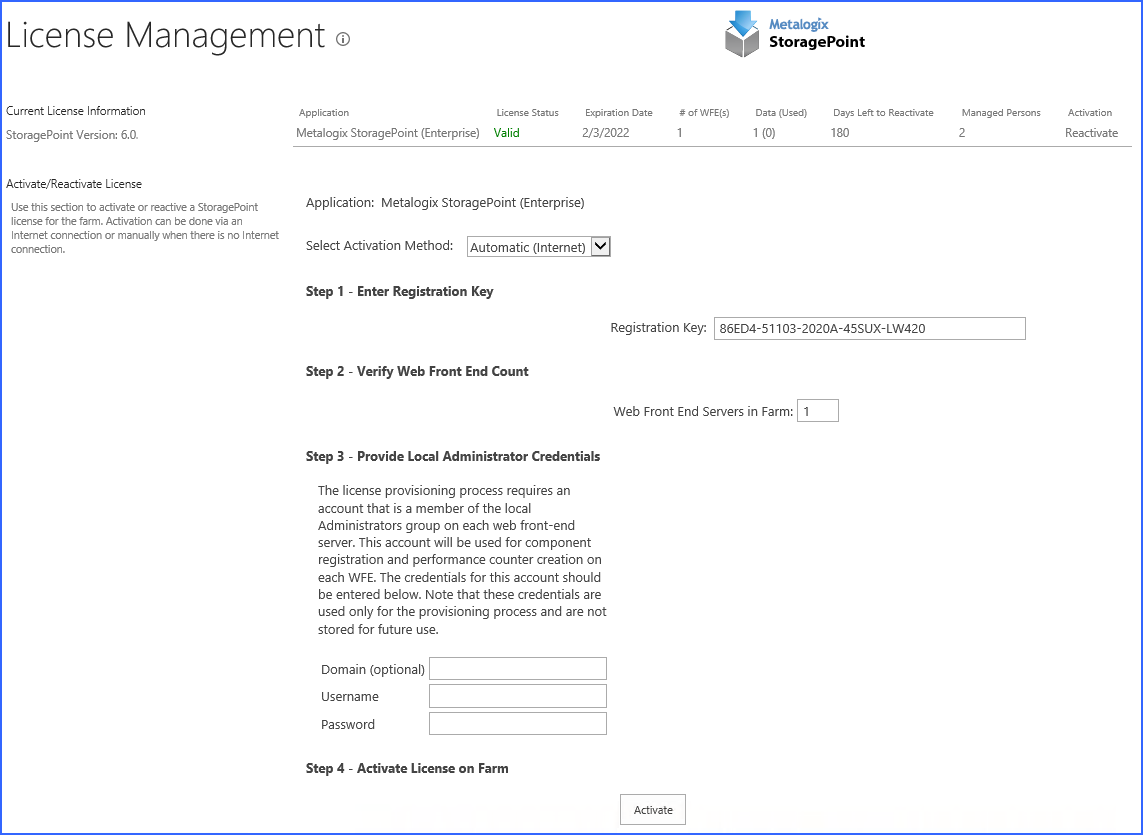Click the Web Front End Servers field

pos(817,411)
